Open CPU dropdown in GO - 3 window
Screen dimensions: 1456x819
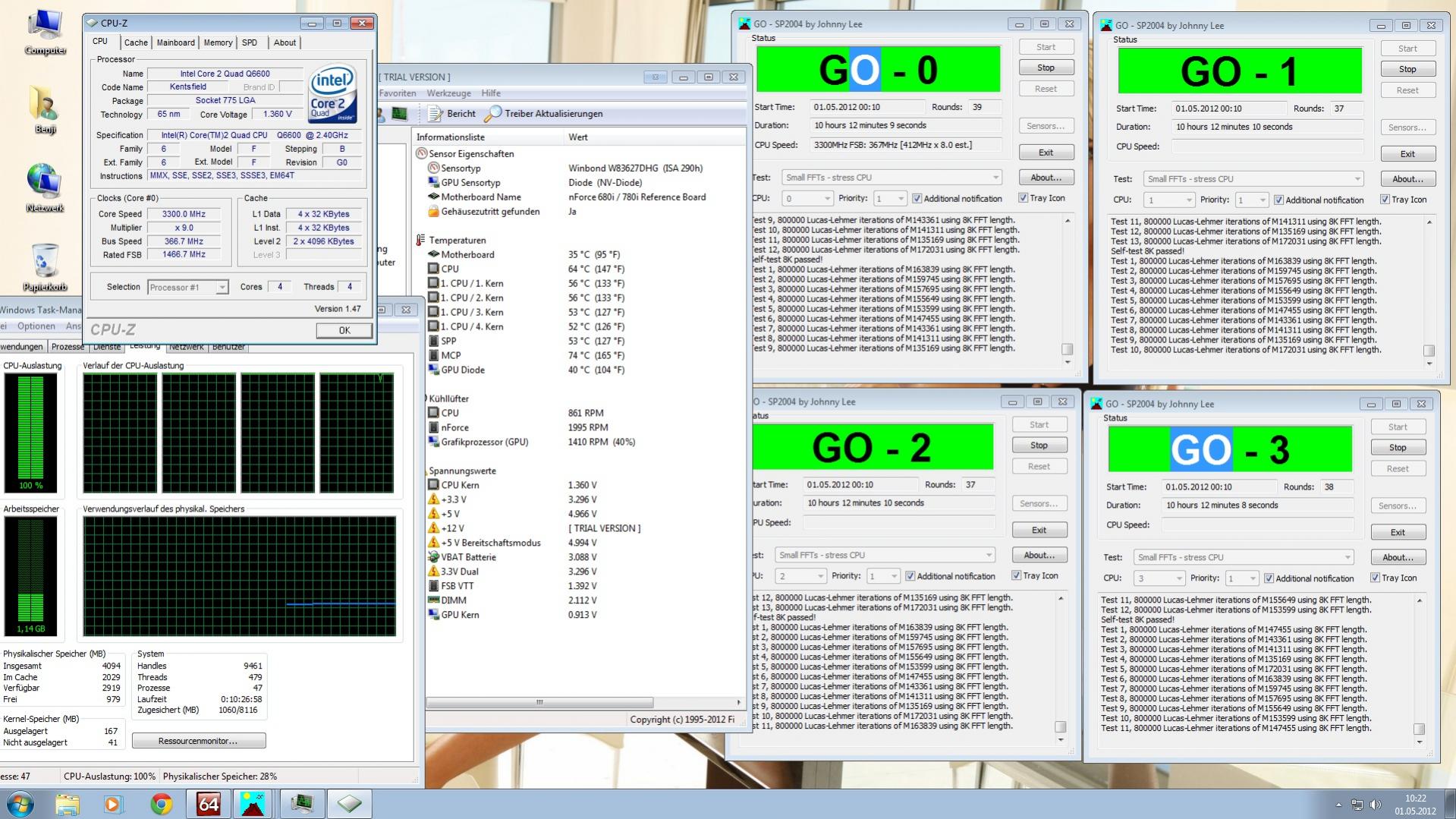1159,578
